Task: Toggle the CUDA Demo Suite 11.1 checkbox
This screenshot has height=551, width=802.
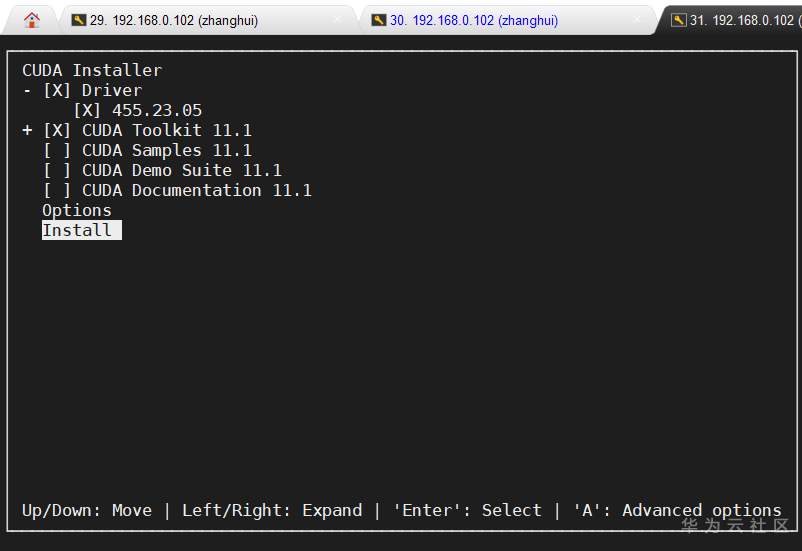Action: click(57, 170)
